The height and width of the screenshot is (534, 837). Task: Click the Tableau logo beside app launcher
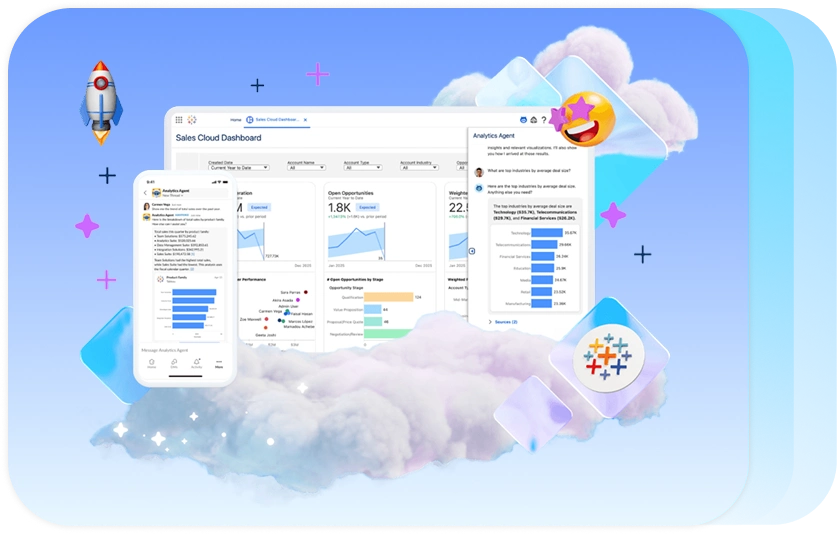[x=193, y=120]
